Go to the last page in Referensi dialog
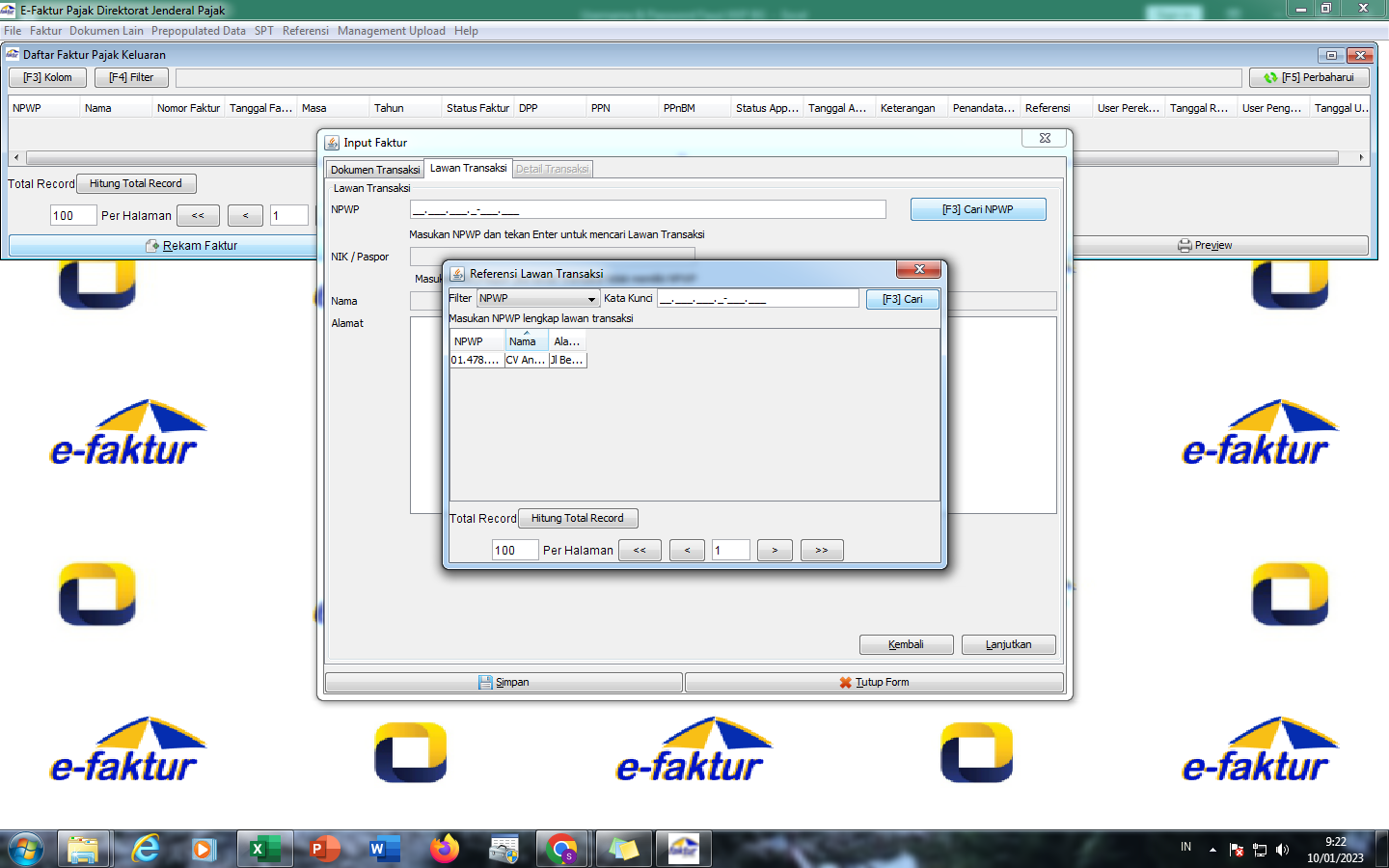The width and height of the screenshot is (1389, 868). click(822, 550)
